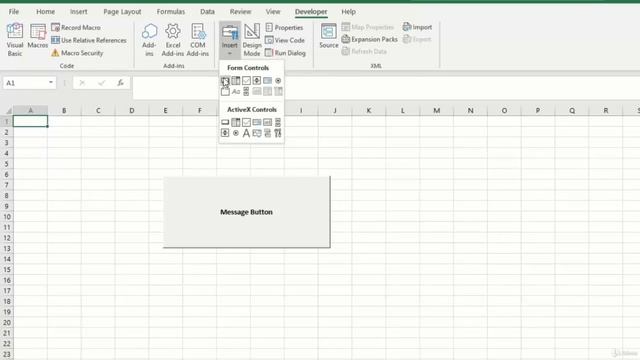Viewport: 640px width, 360px height.
Task: Open the Name Box dropdown arrow
Action: [51, 82]
